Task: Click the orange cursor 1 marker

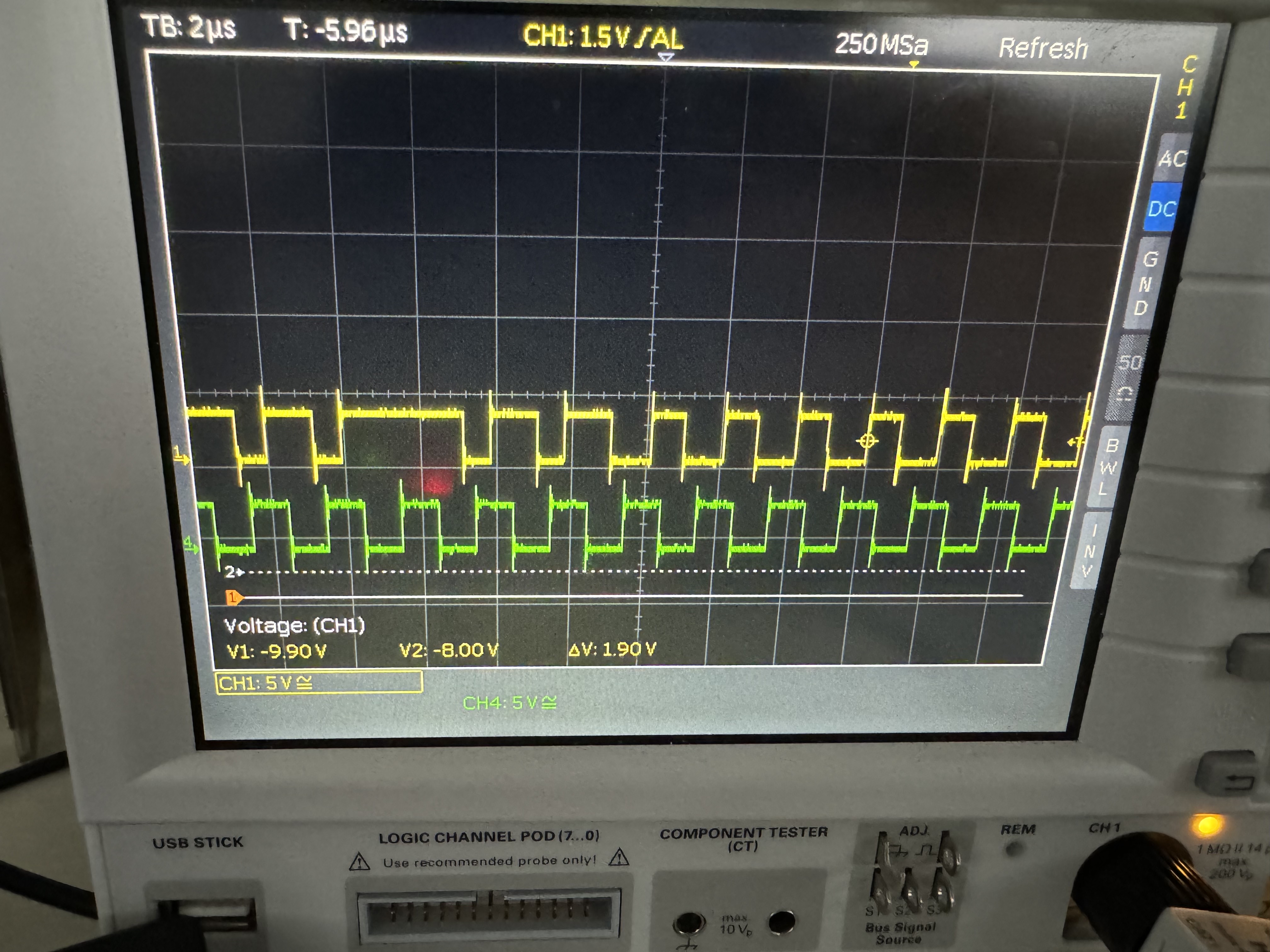Action: pos(232,598)
